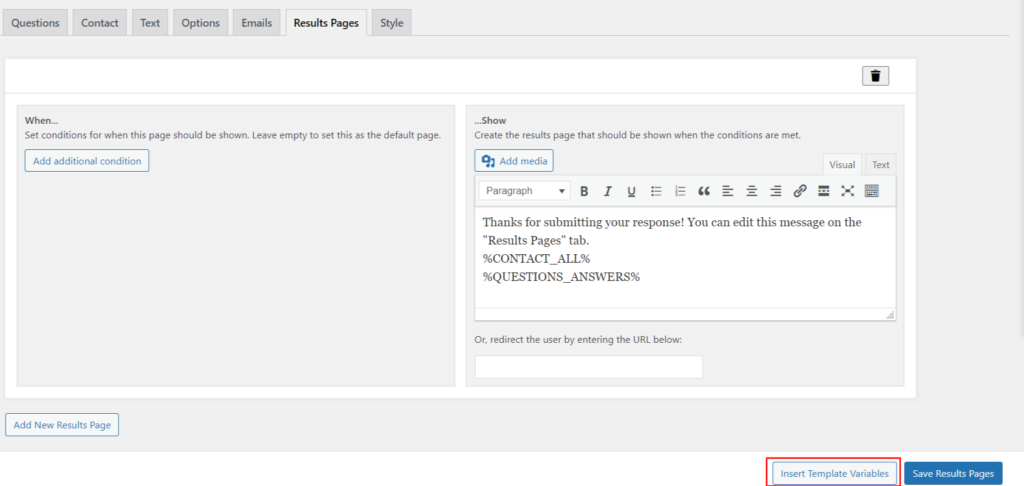This screenshot has height=486, width=1024.
Task: Switch editor to Visual mode
Action: 842,165
